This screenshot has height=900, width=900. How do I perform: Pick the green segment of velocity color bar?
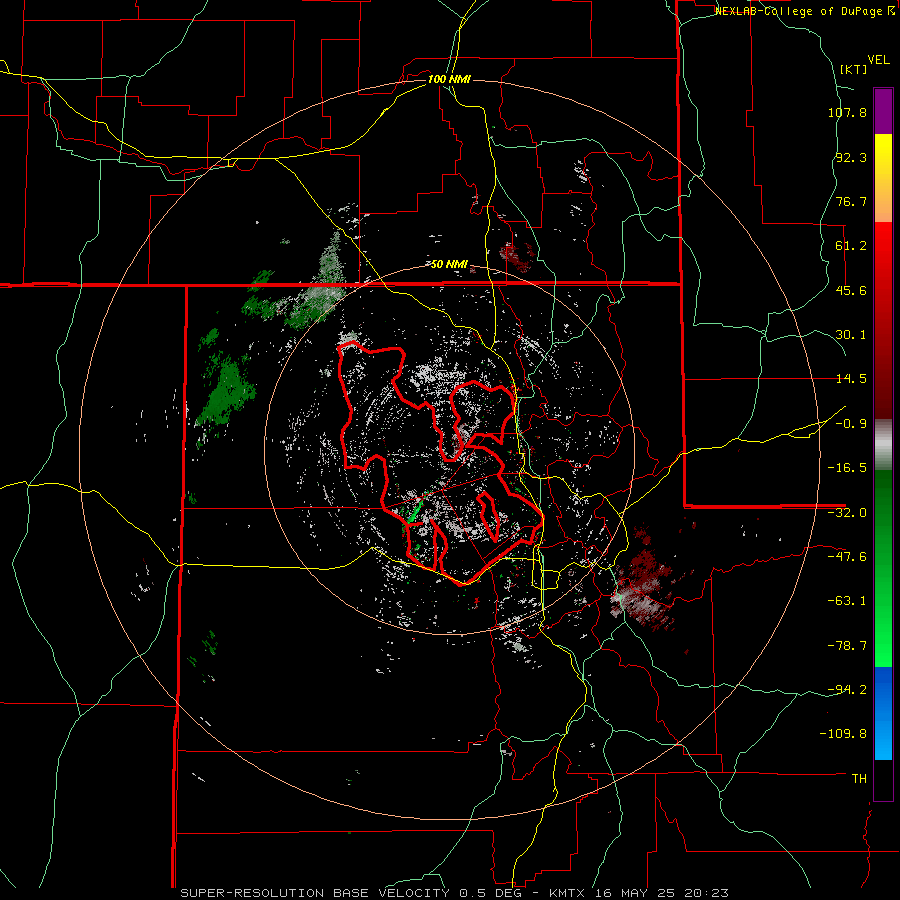coord(883,568)
